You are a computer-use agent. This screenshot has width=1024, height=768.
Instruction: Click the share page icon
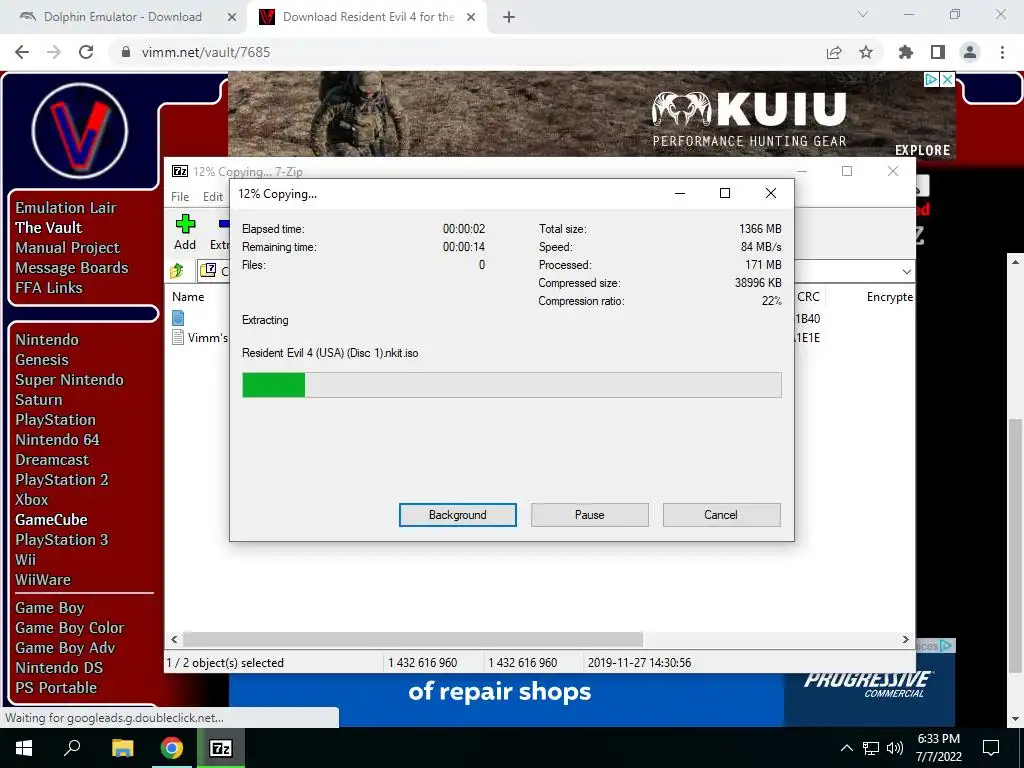834,52
